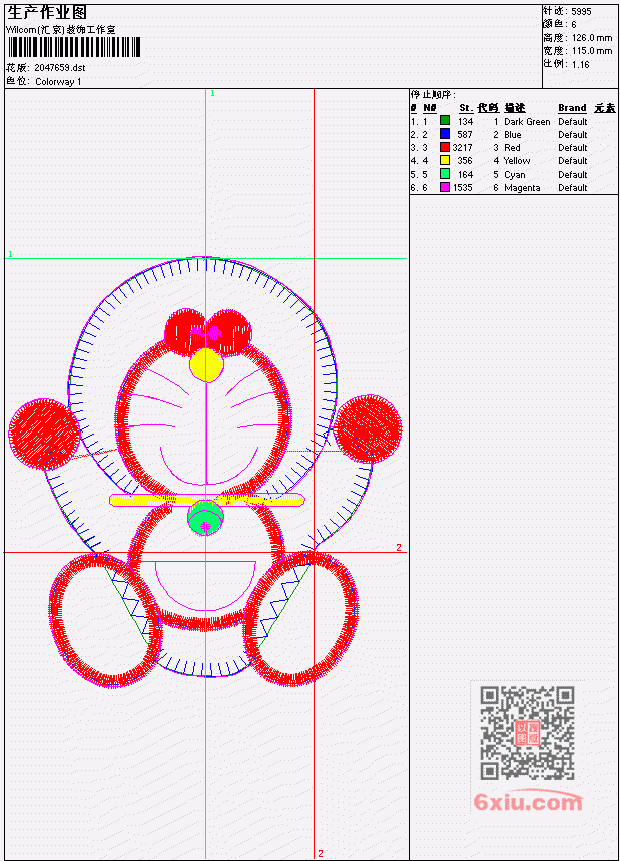Select the Yellow color swatch in row 4

pos(445,160)
